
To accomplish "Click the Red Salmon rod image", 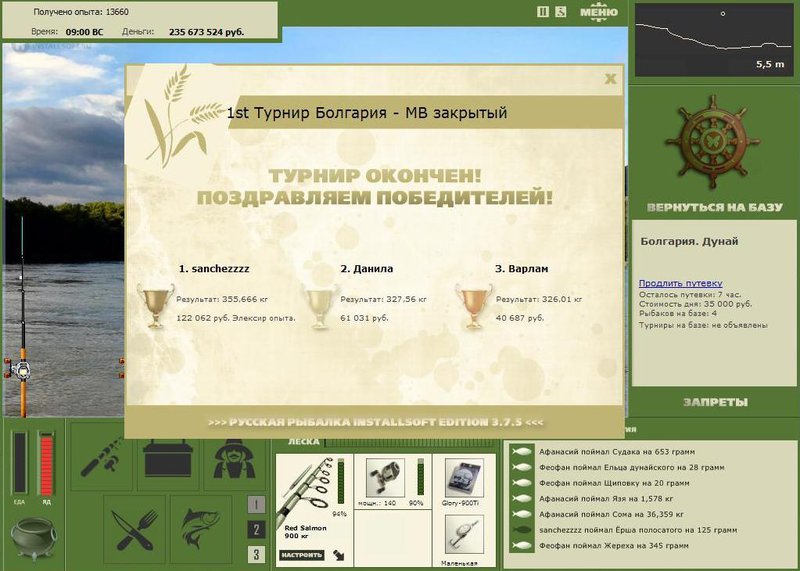I will point(305,489).
